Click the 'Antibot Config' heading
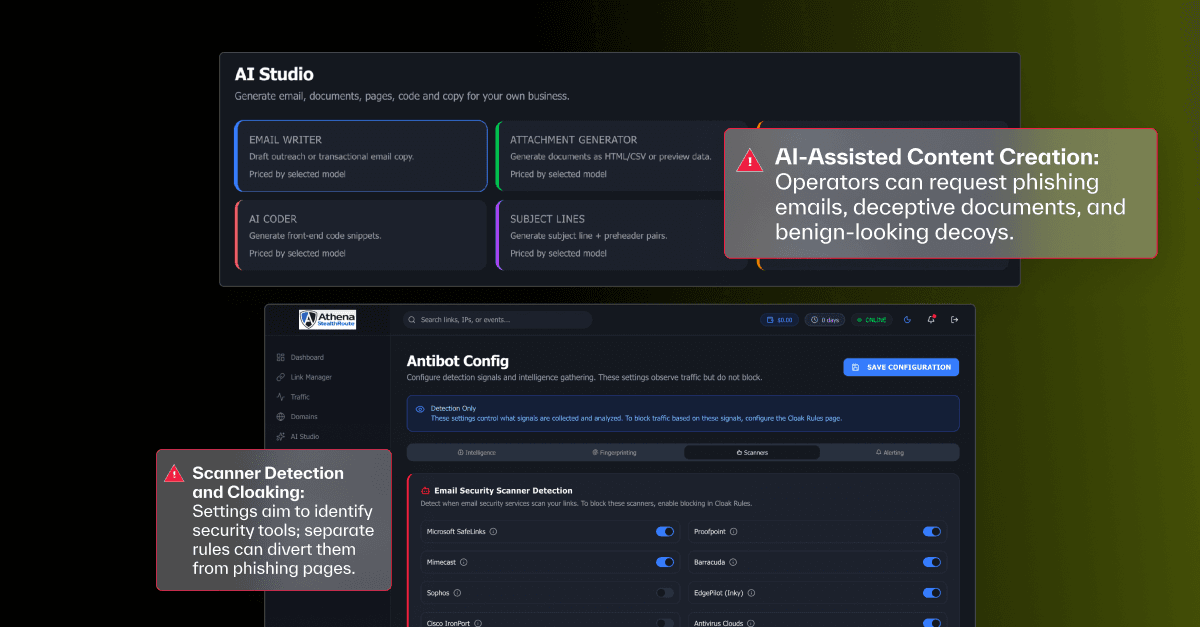The height and width of the screenshot is (627, 1200). click(458, 361)
